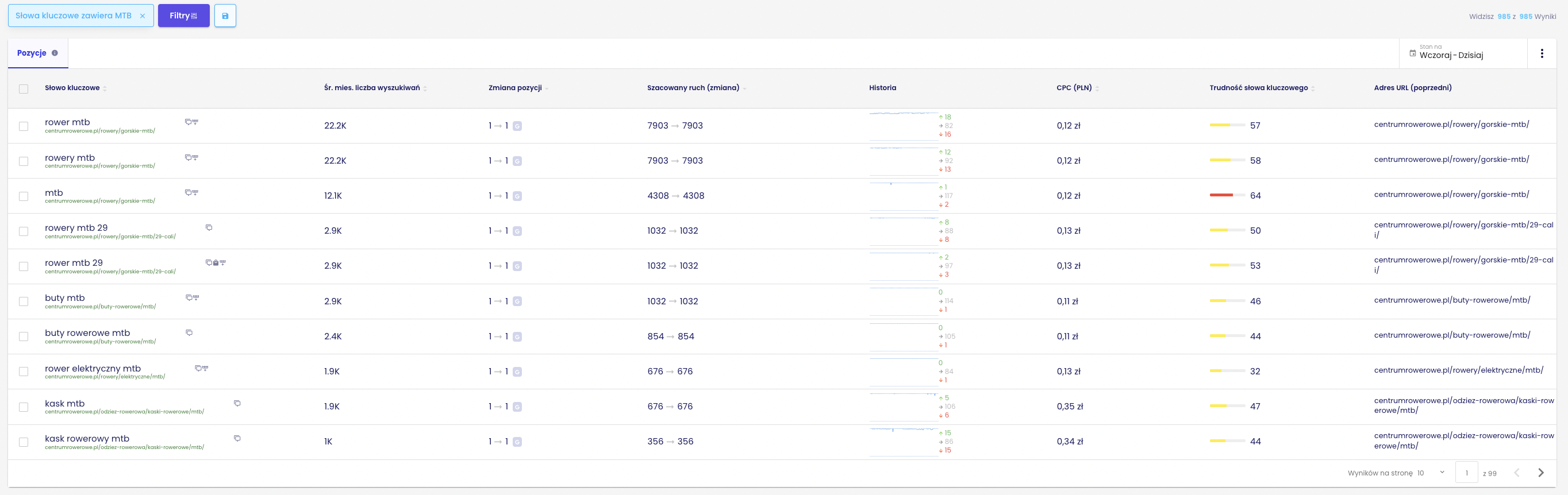The width and height of the screenshot is (1568, 495).
Task: Select the checkbox for 'rower elektryczny mtb' row
Action: tap(24, 372)
